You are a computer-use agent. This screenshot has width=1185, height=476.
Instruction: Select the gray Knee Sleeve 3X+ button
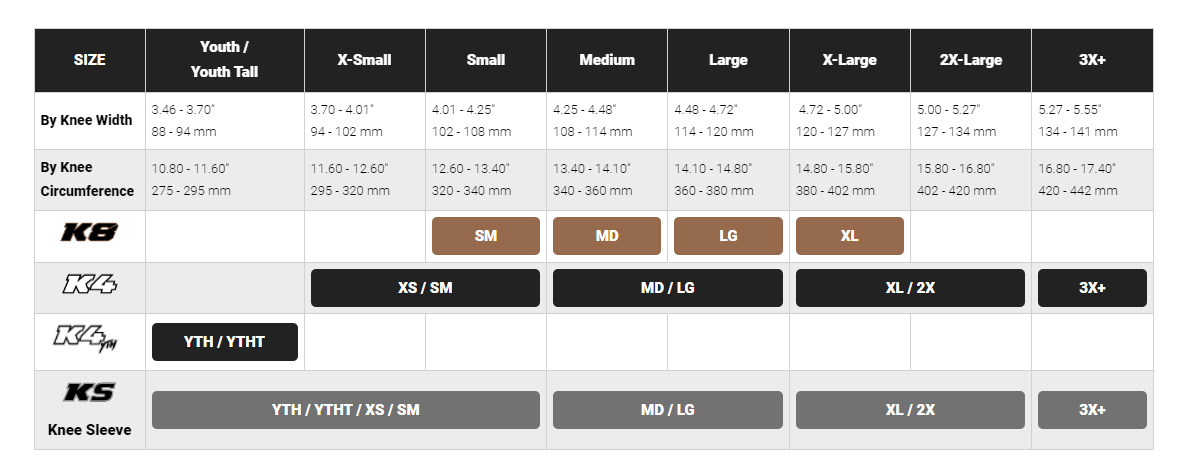tap(1092, 410)
